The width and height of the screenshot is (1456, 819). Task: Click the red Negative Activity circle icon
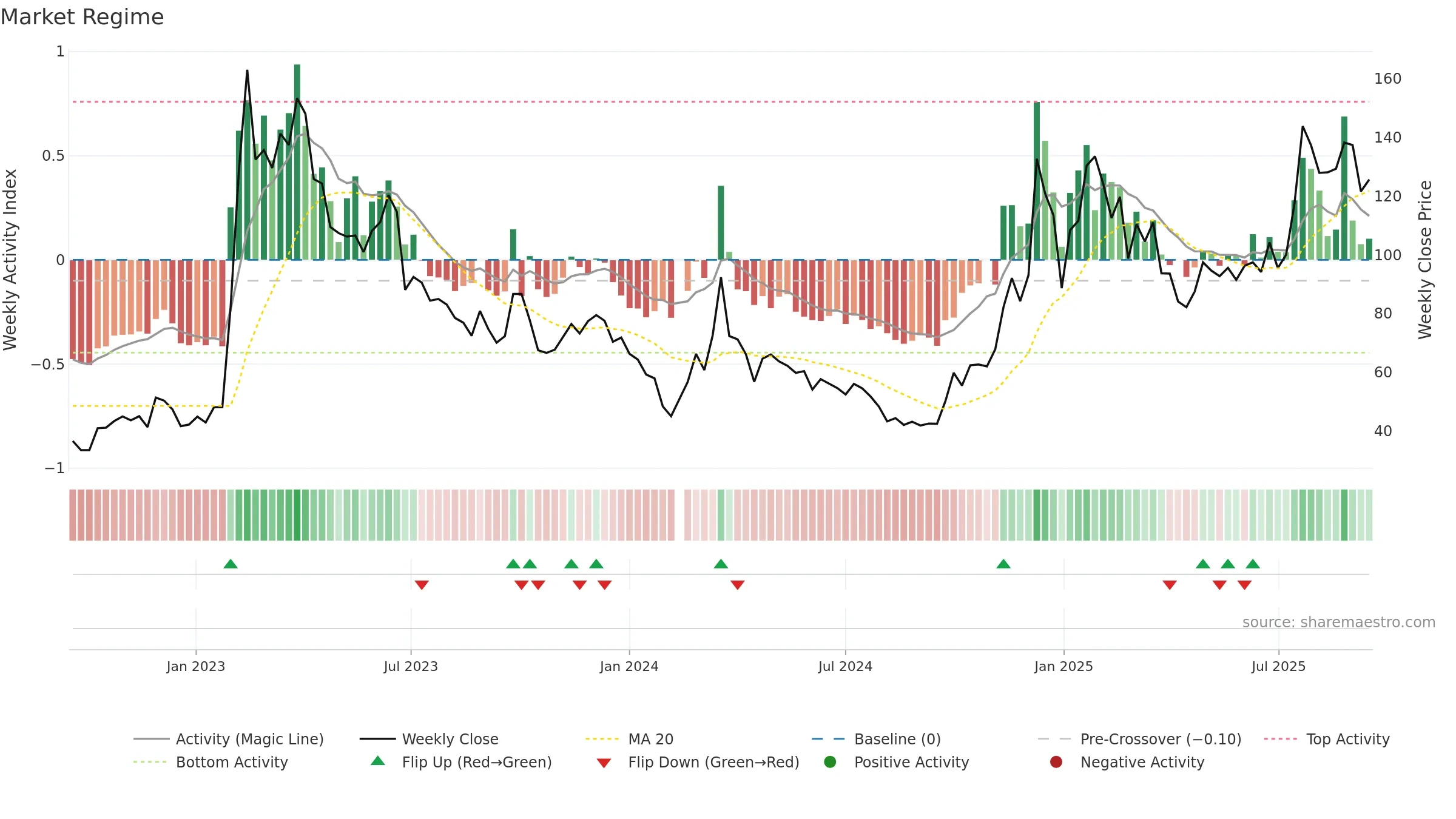click(x=1056, y=761)
